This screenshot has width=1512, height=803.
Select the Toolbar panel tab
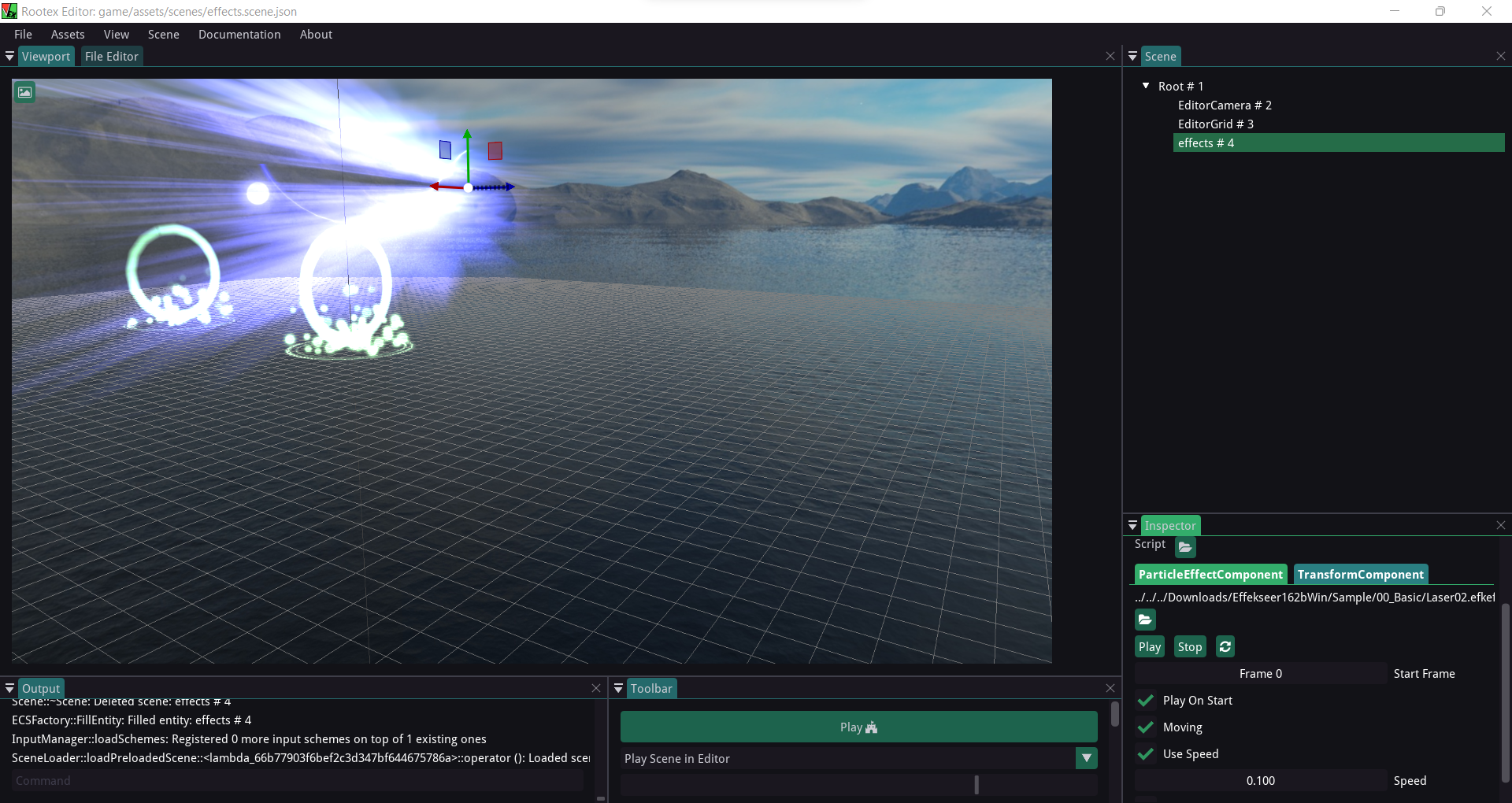[x=651, y=688]
